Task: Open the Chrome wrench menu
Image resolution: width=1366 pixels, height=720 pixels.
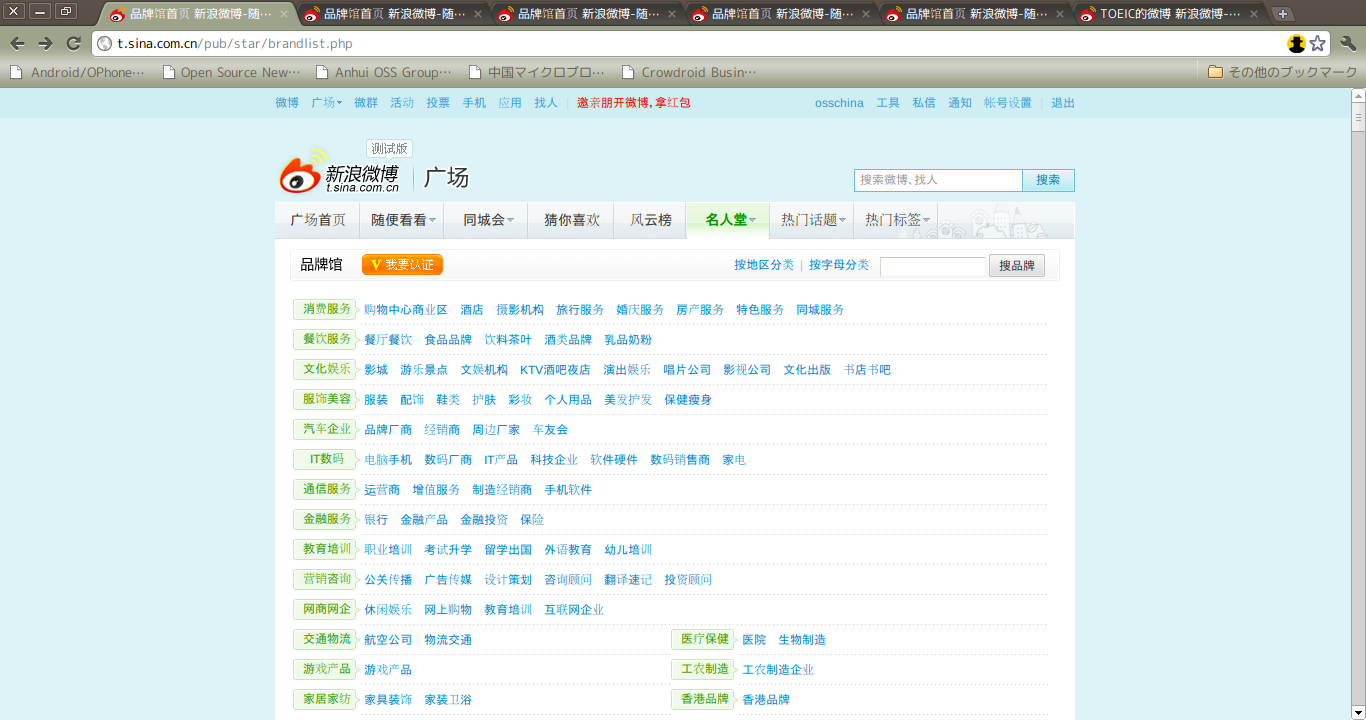Action: (x=1348, y=43)
